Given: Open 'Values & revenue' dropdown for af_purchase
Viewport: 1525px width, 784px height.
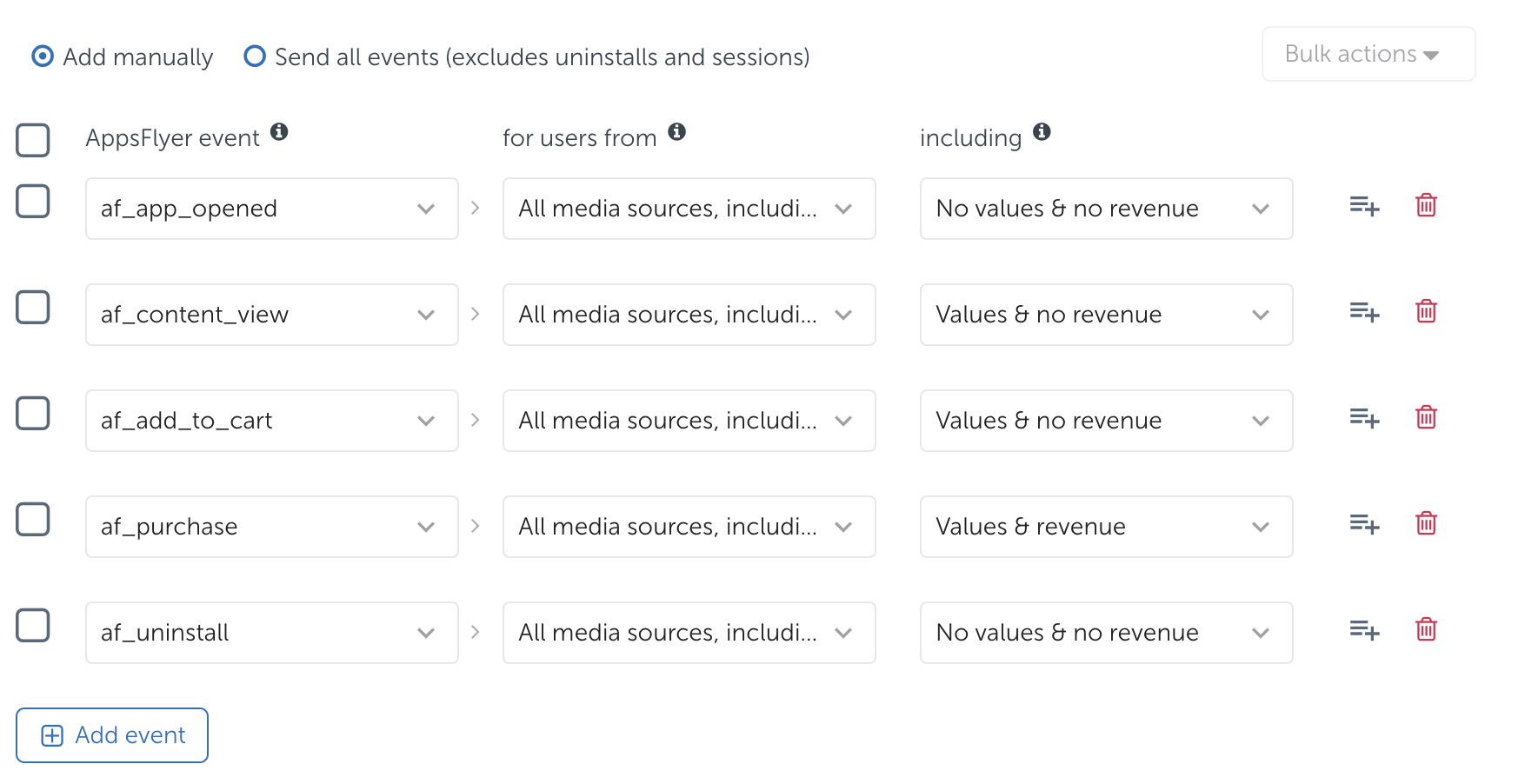Looking at the screenshot, I should 1106,527.
